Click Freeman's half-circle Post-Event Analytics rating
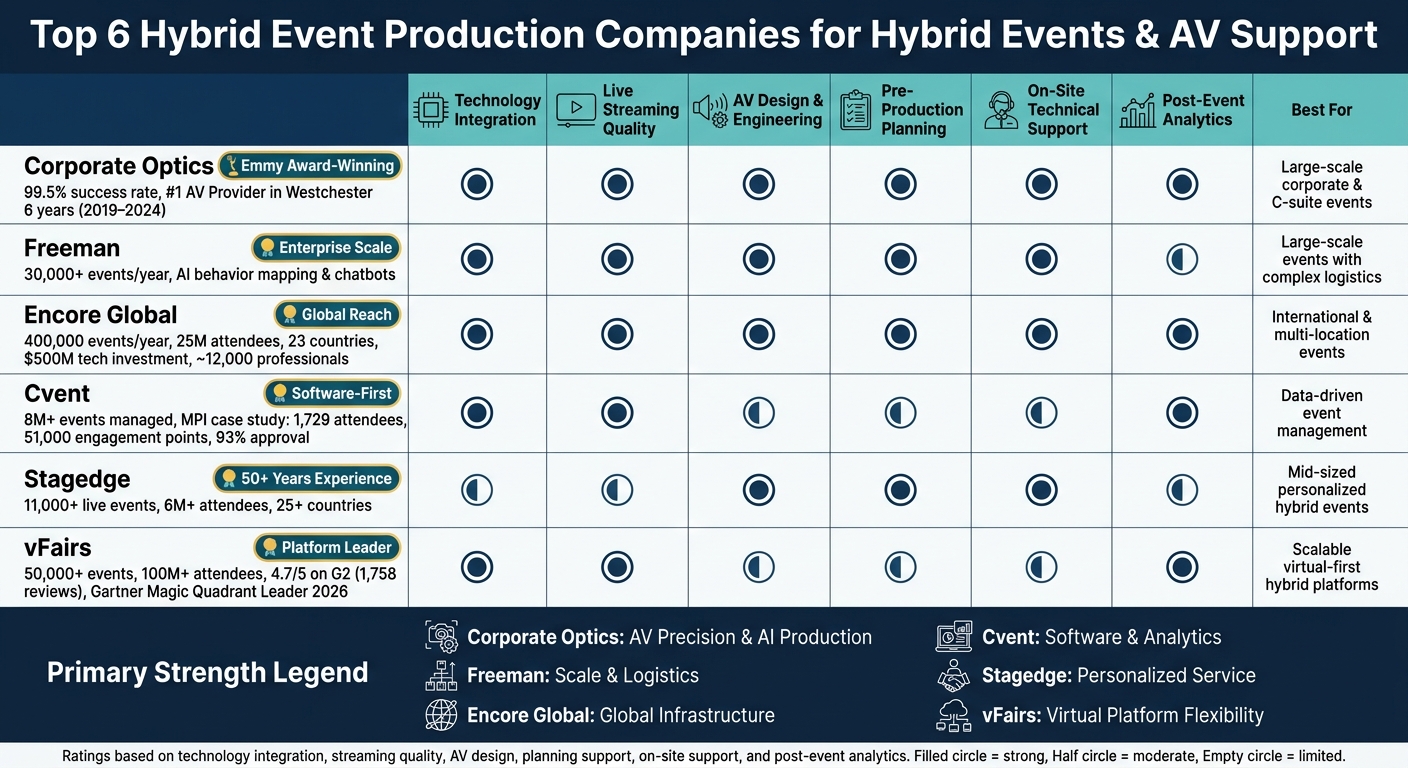This screenshot has height=768, width=1408. 1182,260
